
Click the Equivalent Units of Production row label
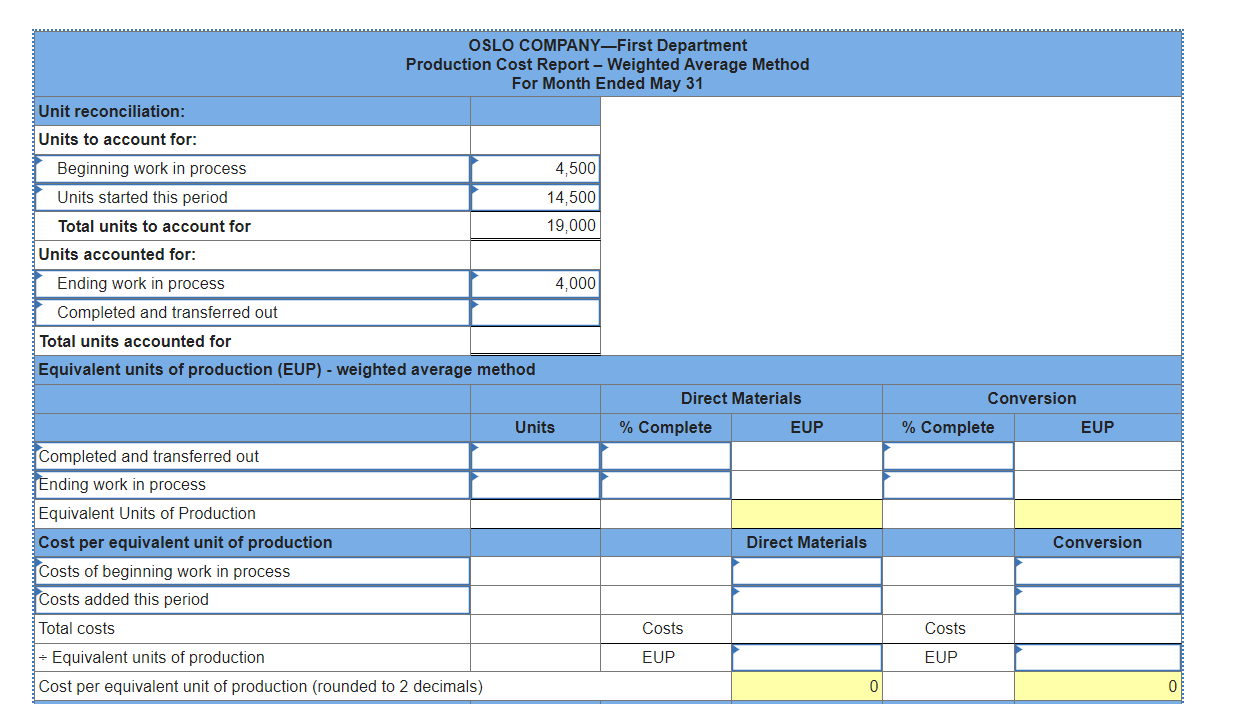click(x=150, y=513)
